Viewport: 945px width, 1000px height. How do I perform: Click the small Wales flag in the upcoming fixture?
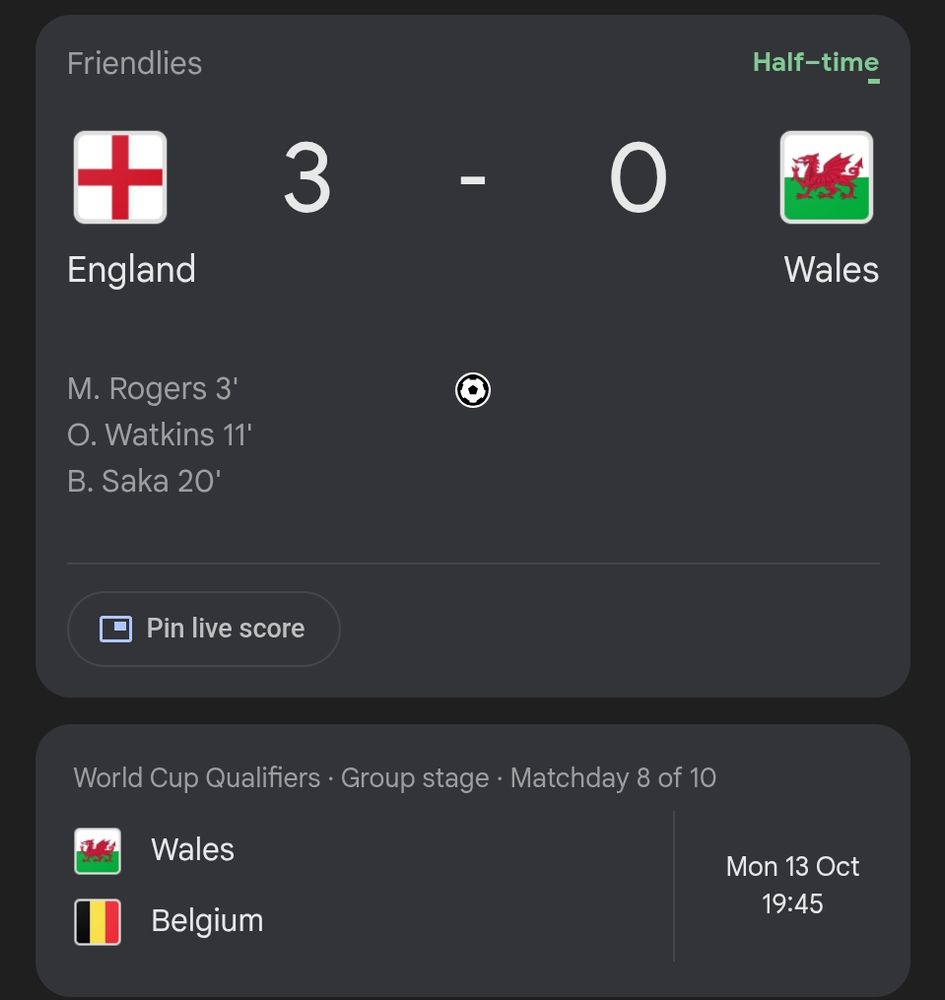[98, 851]
